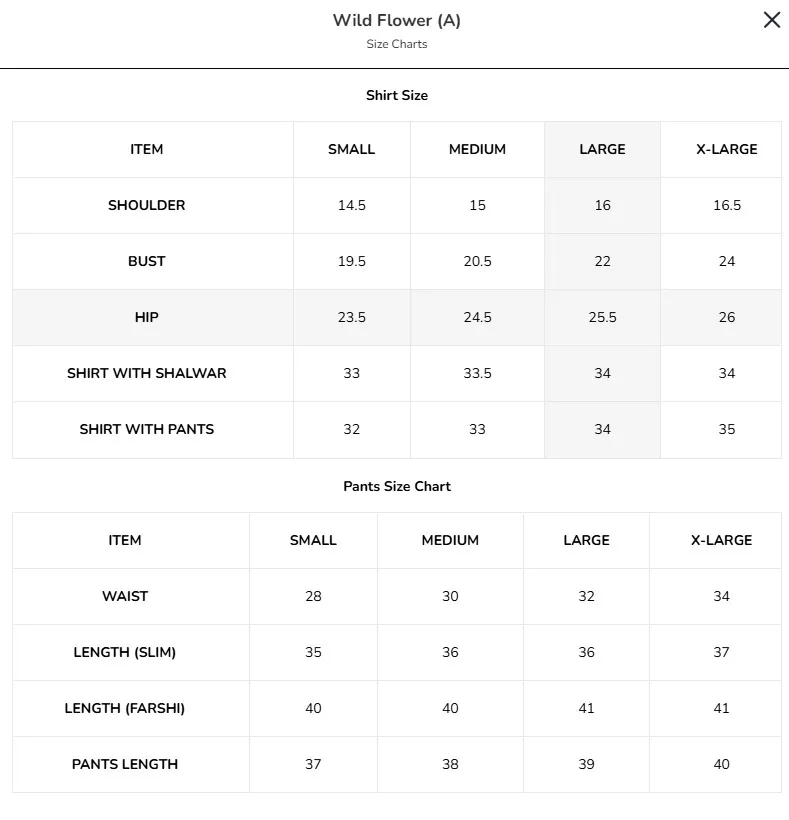789x820 pixels.
Task: Click the X-LARGE pants length value 40
Action: click(721, 764)
